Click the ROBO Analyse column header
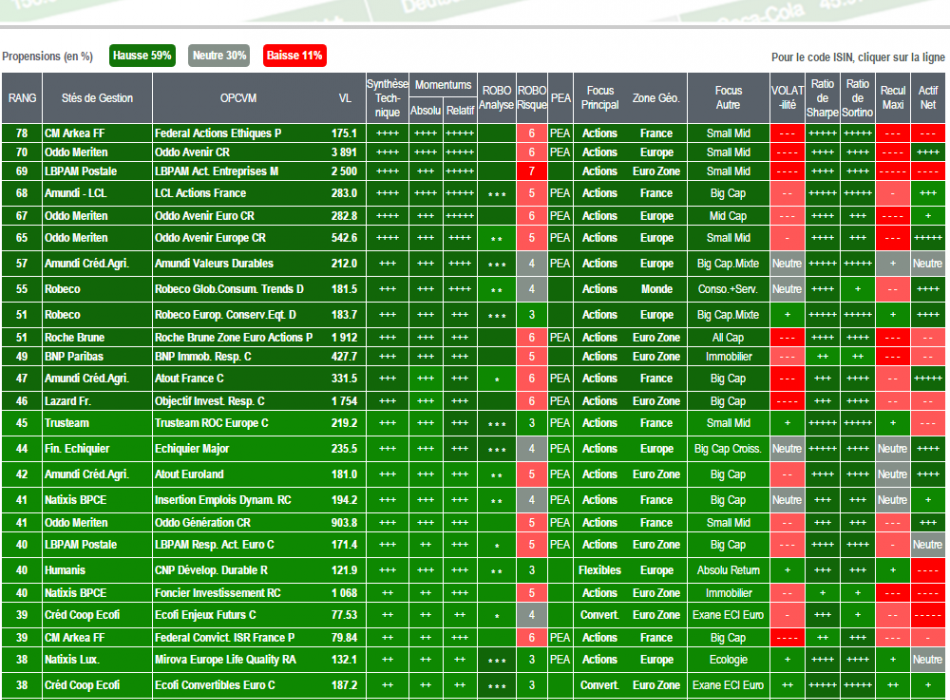Screen dimensions: 950x700 click(496, 98)
